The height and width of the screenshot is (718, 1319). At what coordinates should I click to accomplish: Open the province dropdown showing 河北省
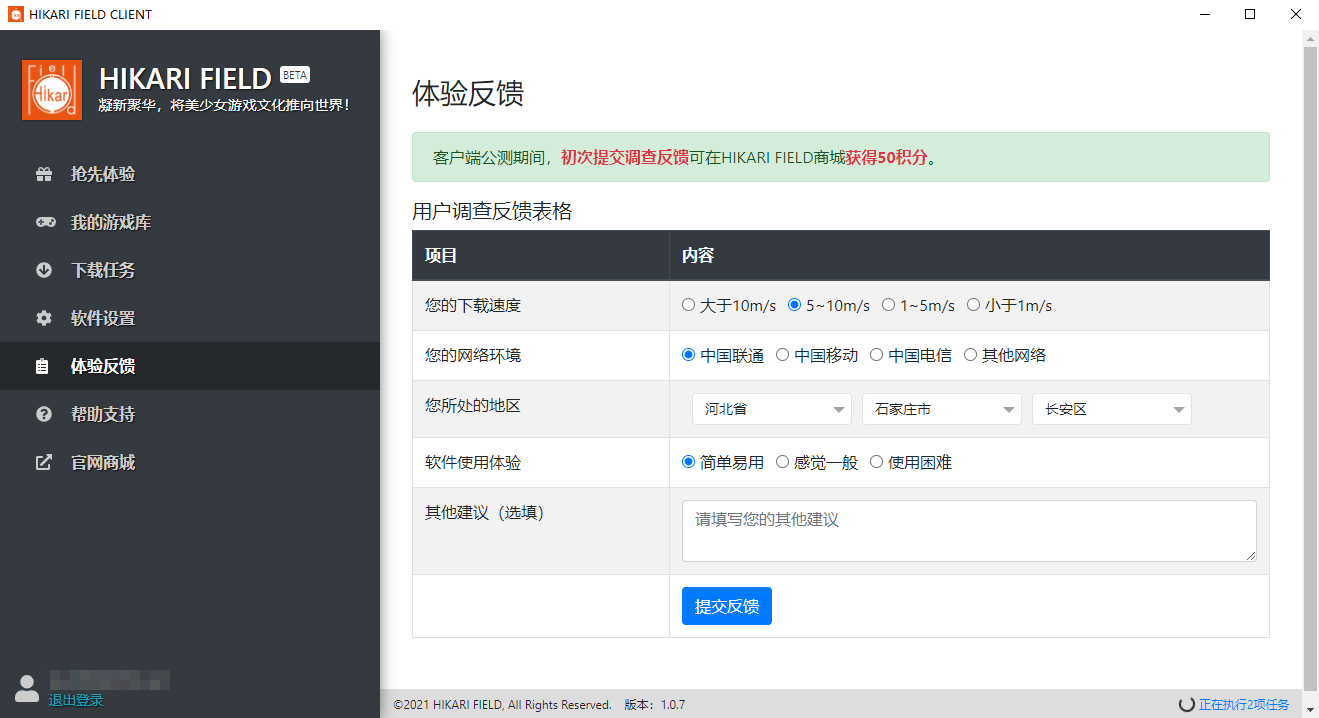[x=772, y=409]
